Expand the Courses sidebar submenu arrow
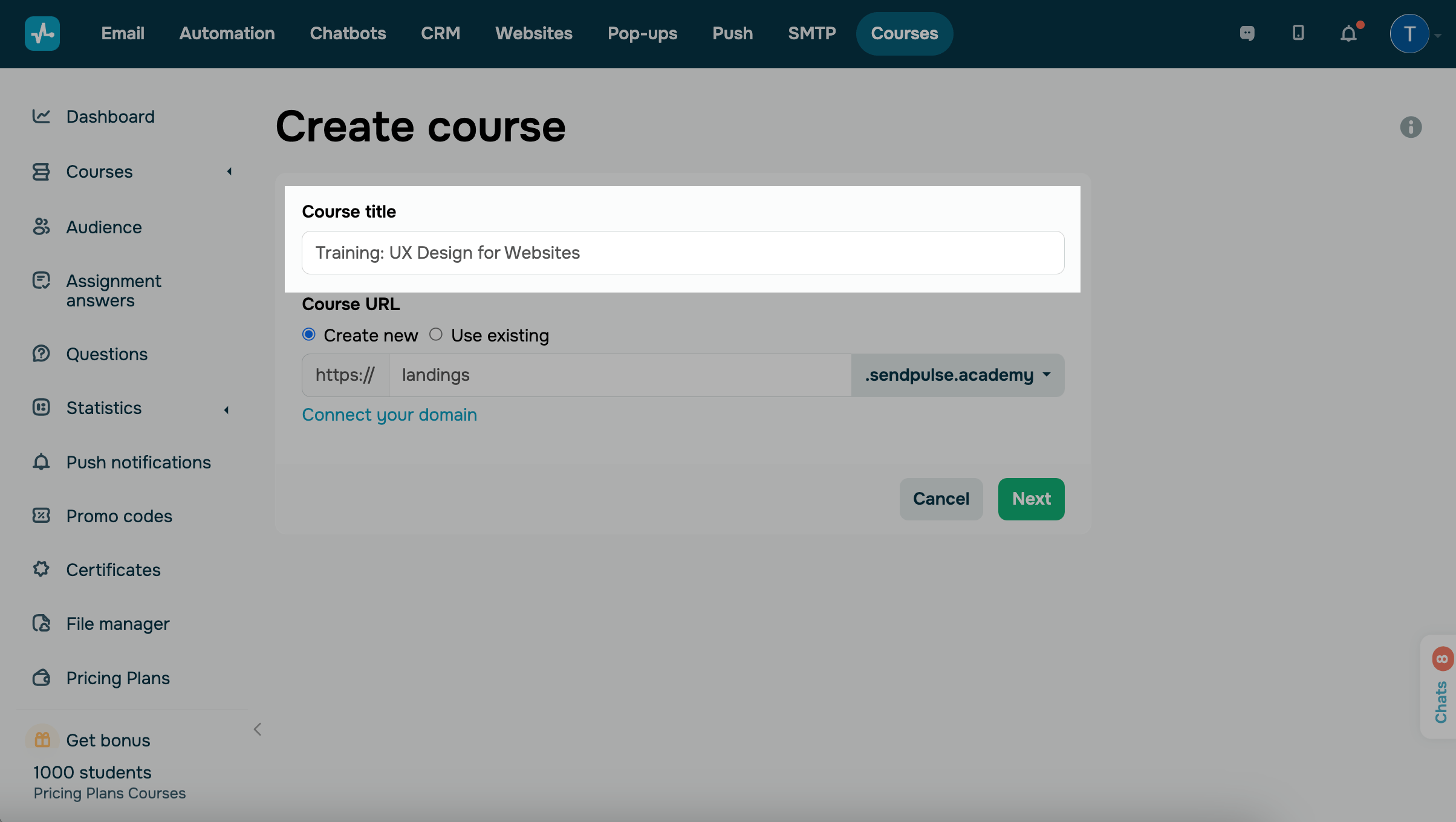The height and width of the screenshot is (822, 1456). (229, 172)
